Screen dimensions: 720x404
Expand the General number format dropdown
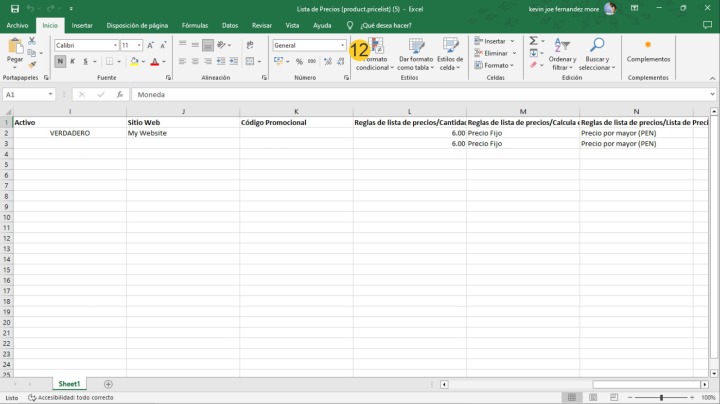click(341, 45)
